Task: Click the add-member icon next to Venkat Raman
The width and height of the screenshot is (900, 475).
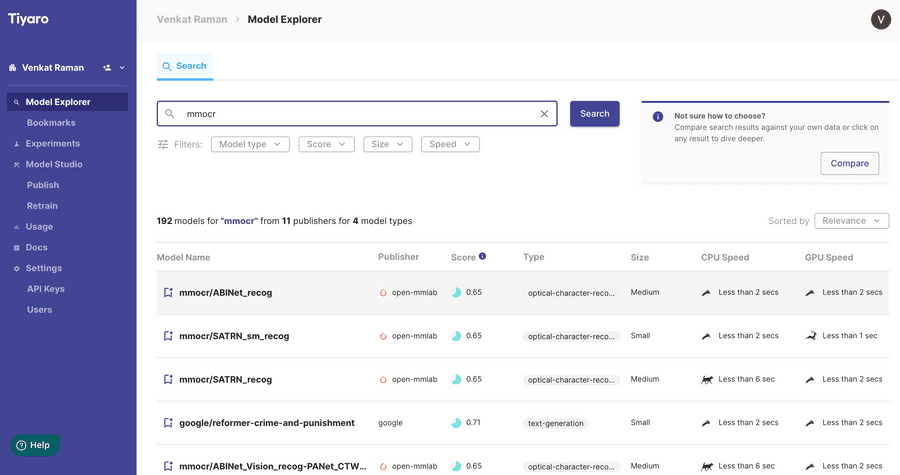Action: tap(107, 68)
